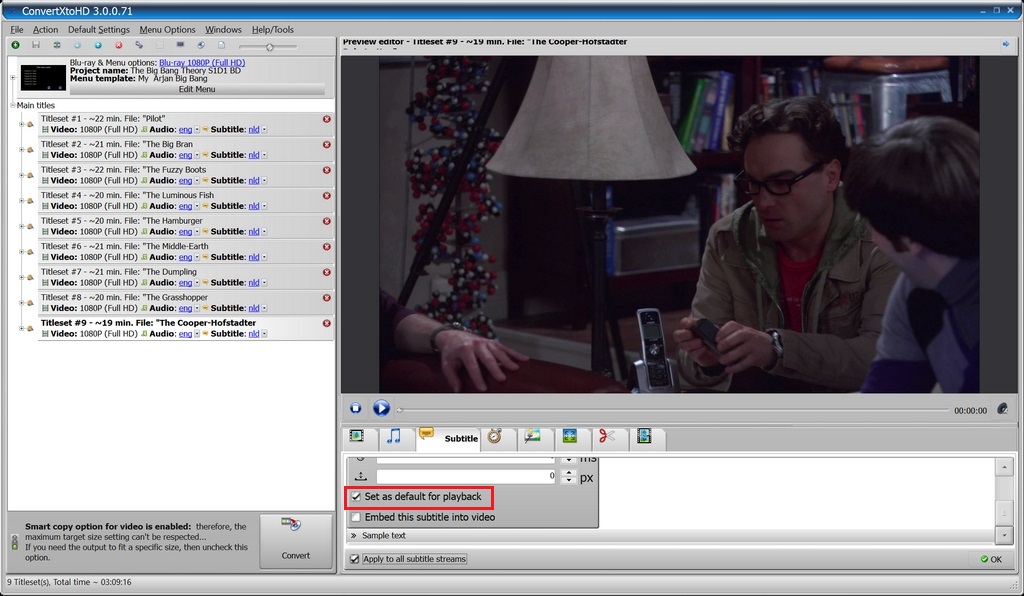This screenshot has height=596, width=1024.
Task: Open the File menu
Action: pos(17,29)
